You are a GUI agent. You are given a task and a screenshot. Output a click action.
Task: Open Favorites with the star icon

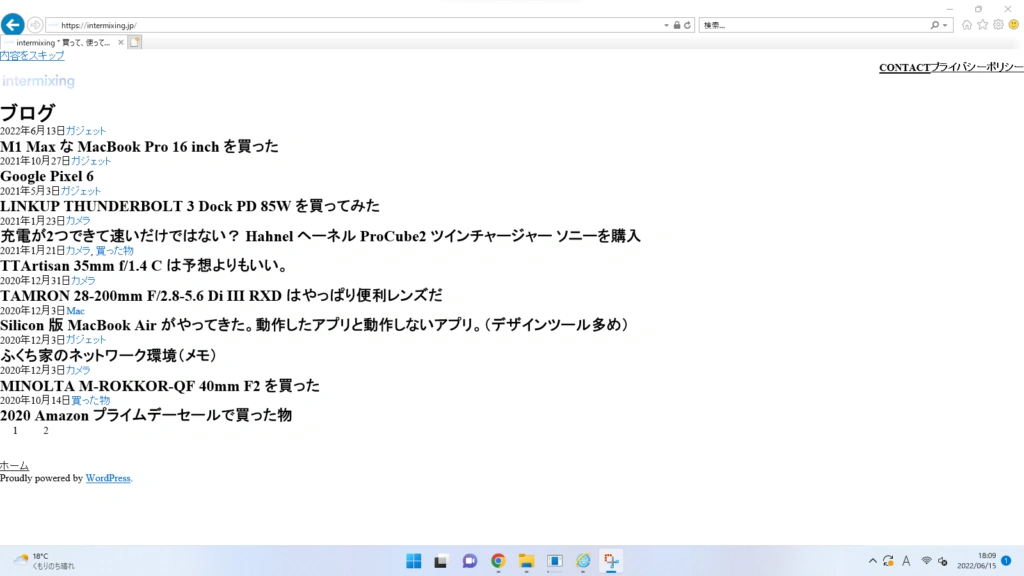click(982, 25)
